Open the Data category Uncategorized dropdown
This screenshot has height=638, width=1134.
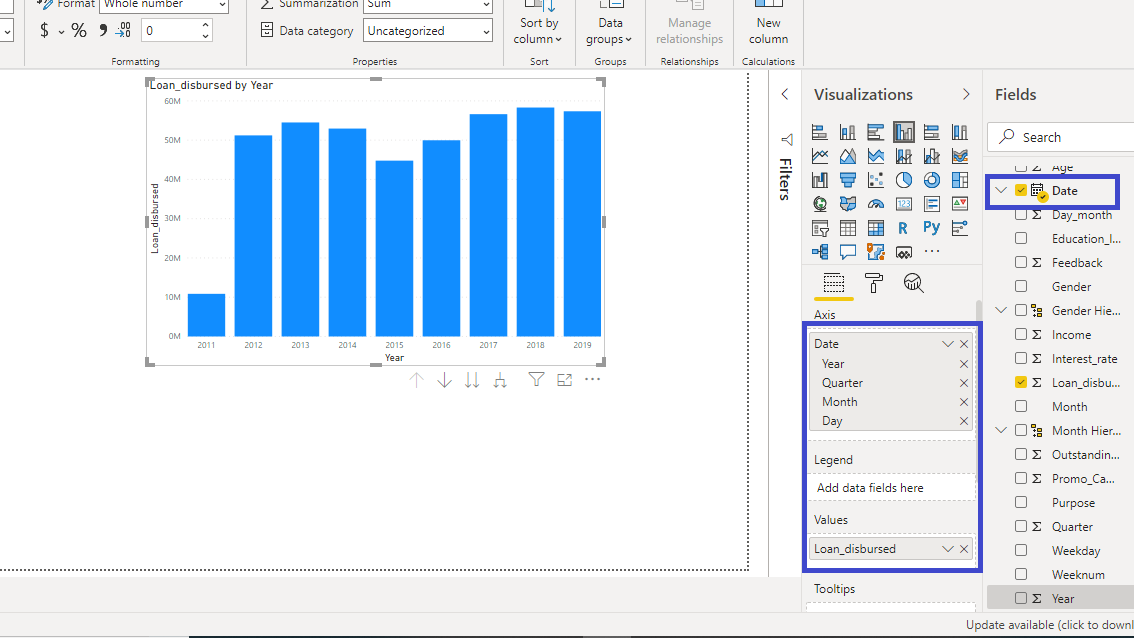point(427,30)
